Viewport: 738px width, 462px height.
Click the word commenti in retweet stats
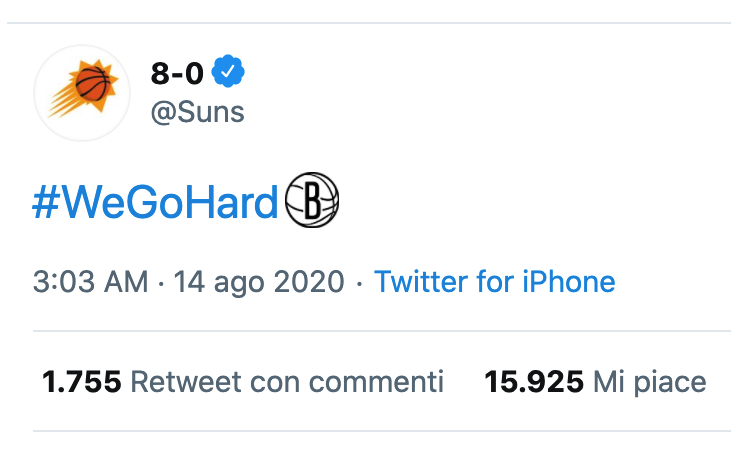pos(376,382)
